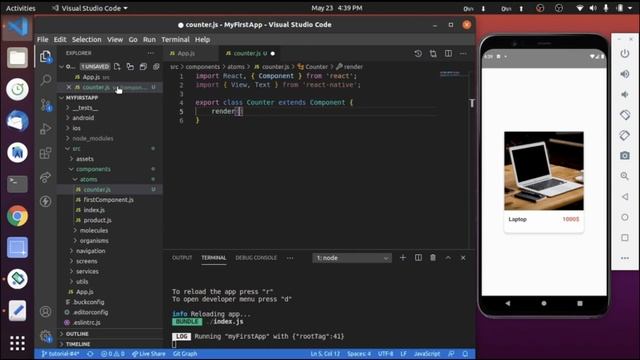Viewport: 640px width, 360px height.
Task: Open product.js in the file tree
Action: 97,220
